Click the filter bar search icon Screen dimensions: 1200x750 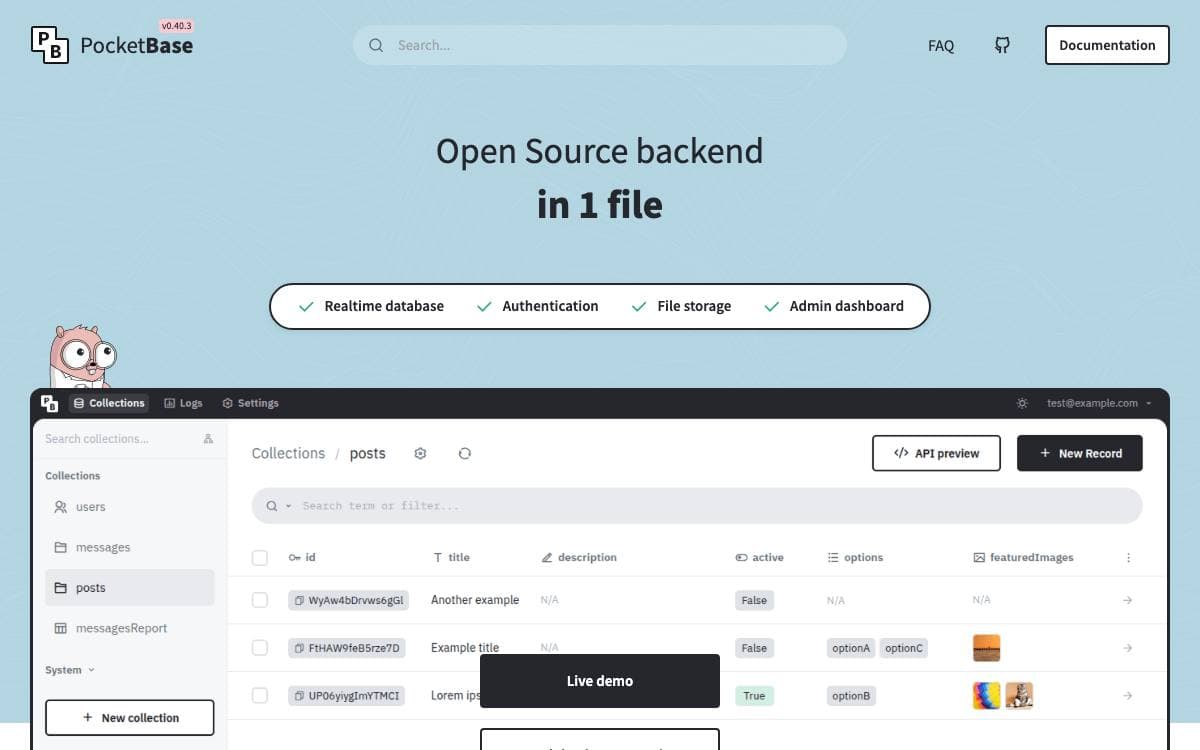(271, 506)
